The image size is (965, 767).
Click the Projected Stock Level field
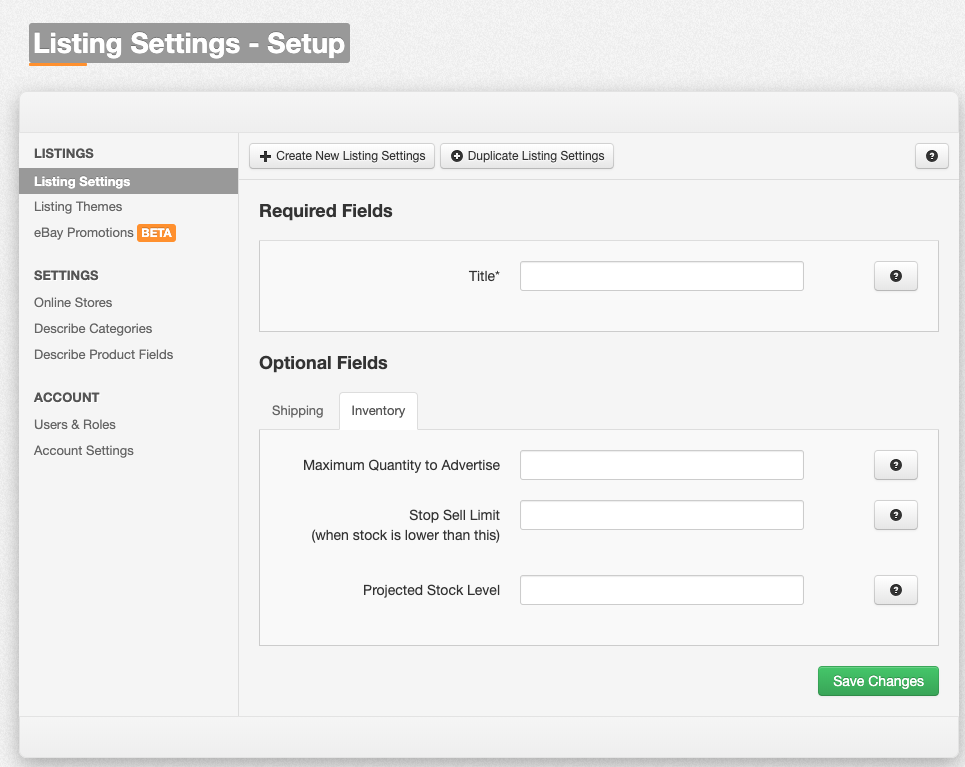pos(662,590)
